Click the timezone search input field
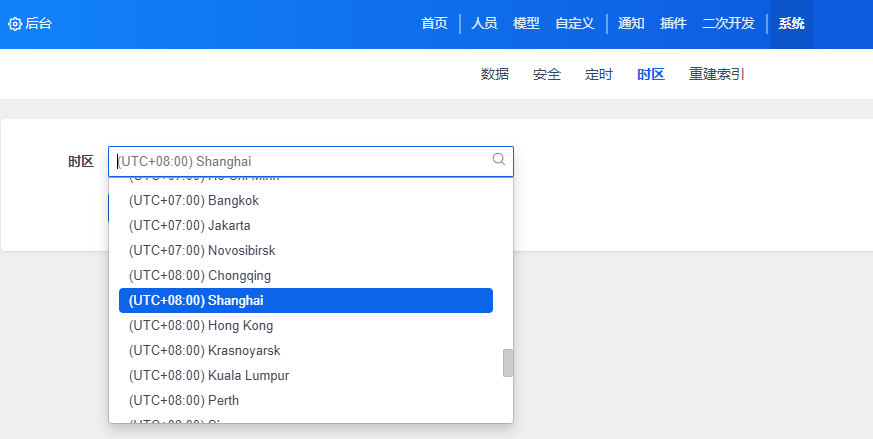Screen dimensions: 873x439 tap(300, 161)
